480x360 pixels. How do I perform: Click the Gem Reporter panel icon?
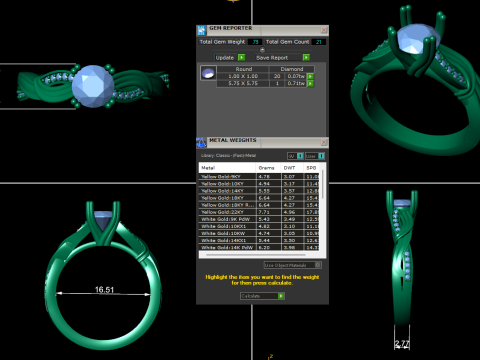tap(201, 30)
